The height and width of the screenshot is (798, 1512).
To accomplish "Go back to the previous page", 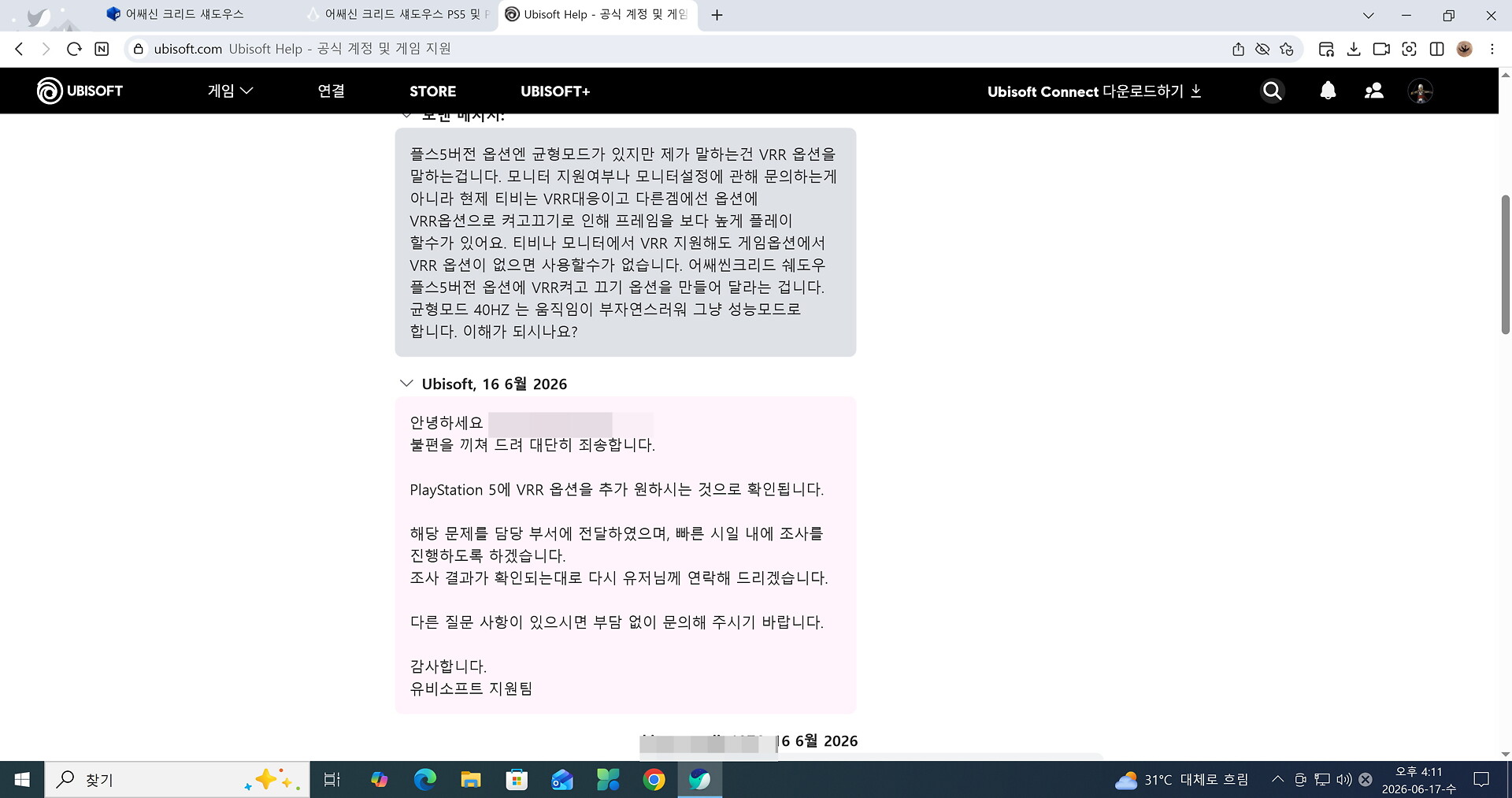I will point(20,49).
